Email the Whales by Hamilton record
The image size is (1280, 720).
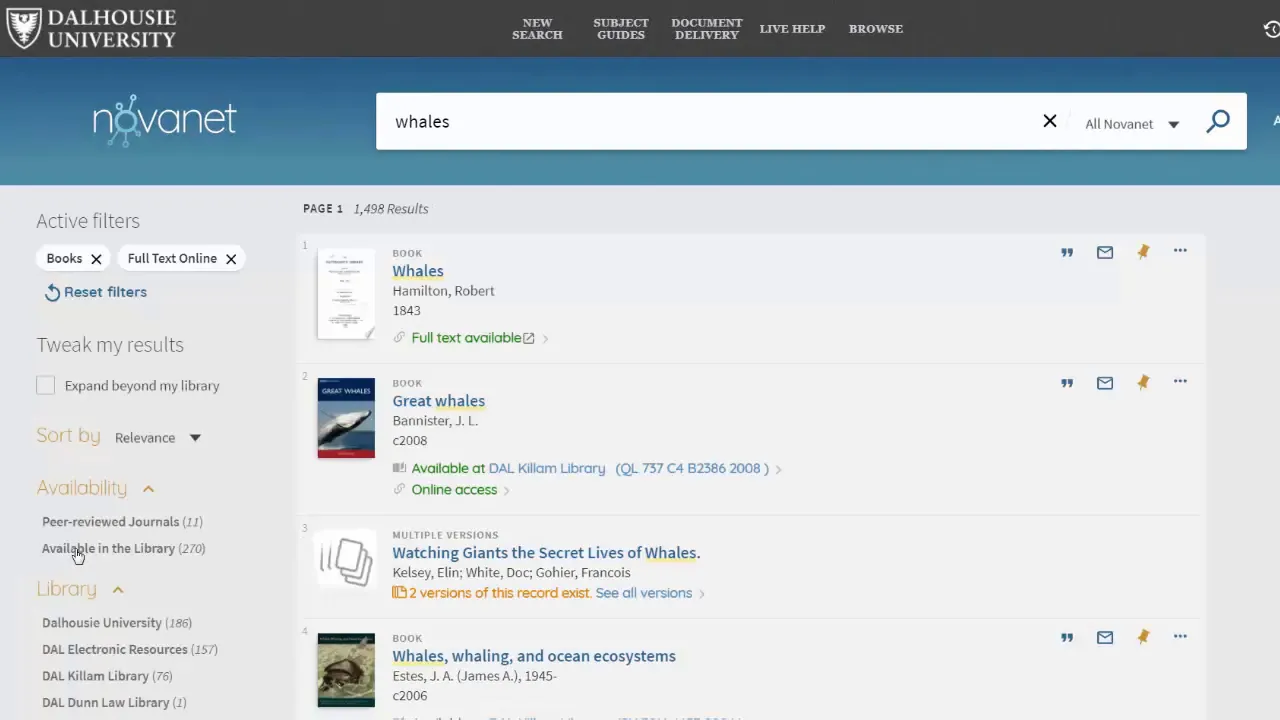pyautogui.click(x=1105, y=253)
